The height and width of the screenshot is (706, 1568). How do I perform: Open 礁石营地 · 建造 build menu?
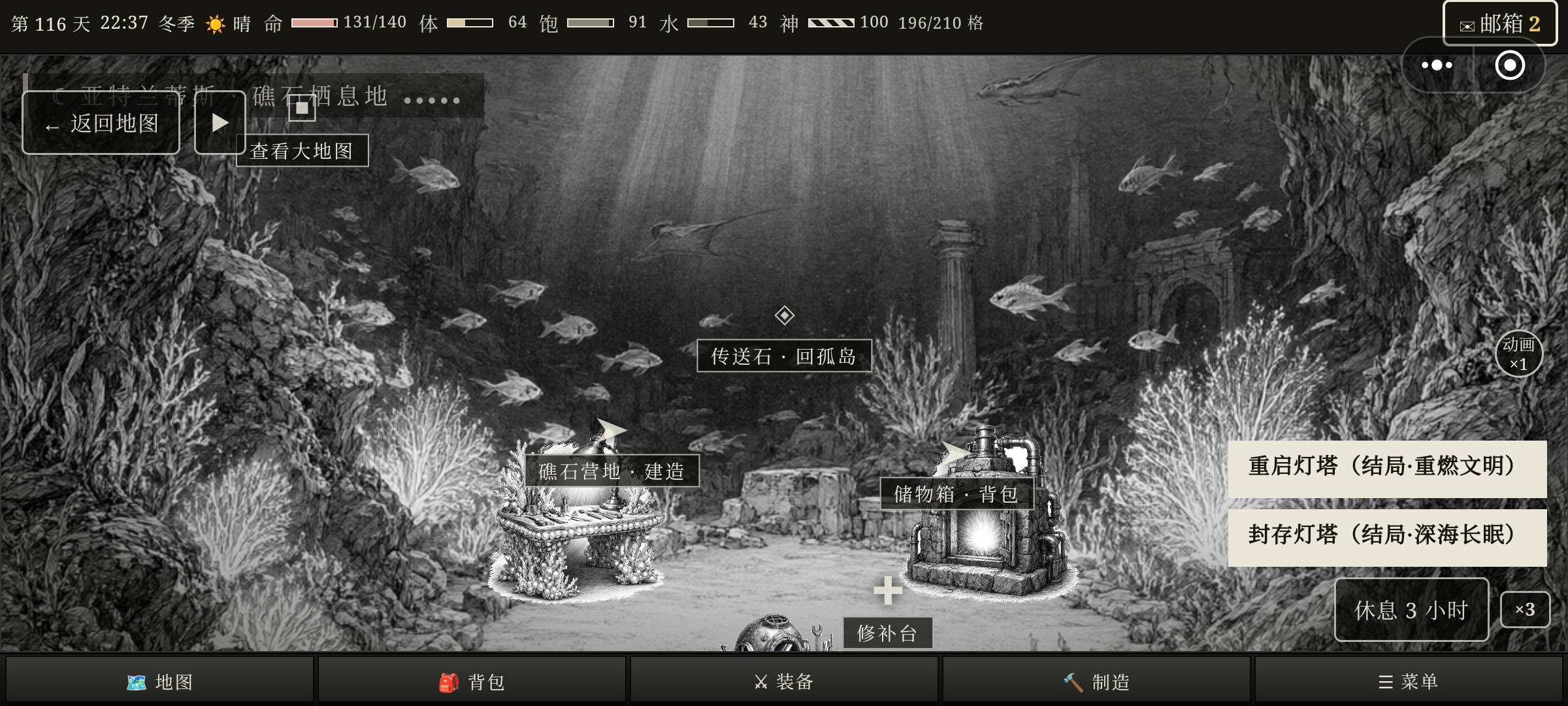click(612, 471)
